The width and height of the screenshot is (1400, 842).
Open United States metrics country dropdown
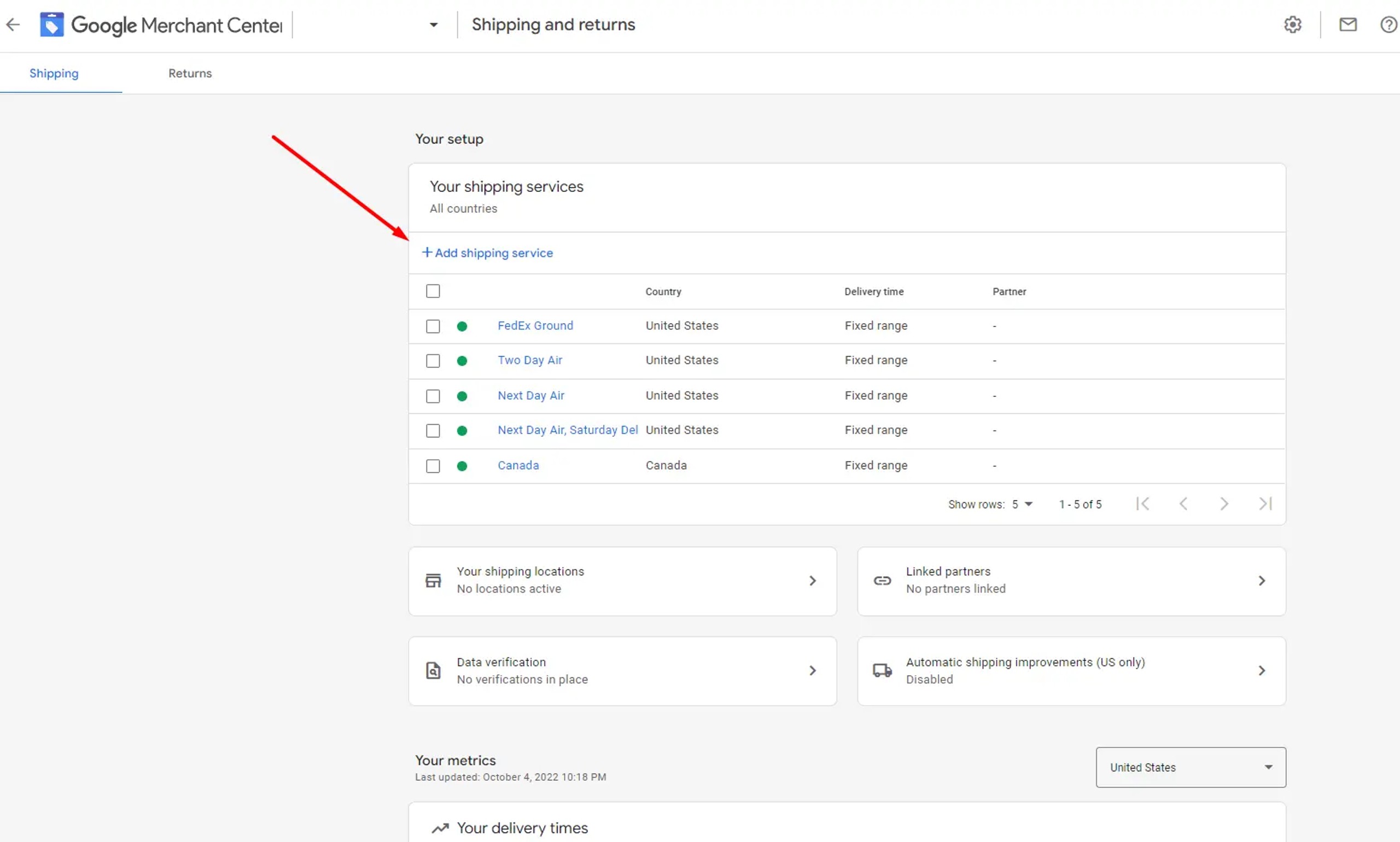point(1191,767)
